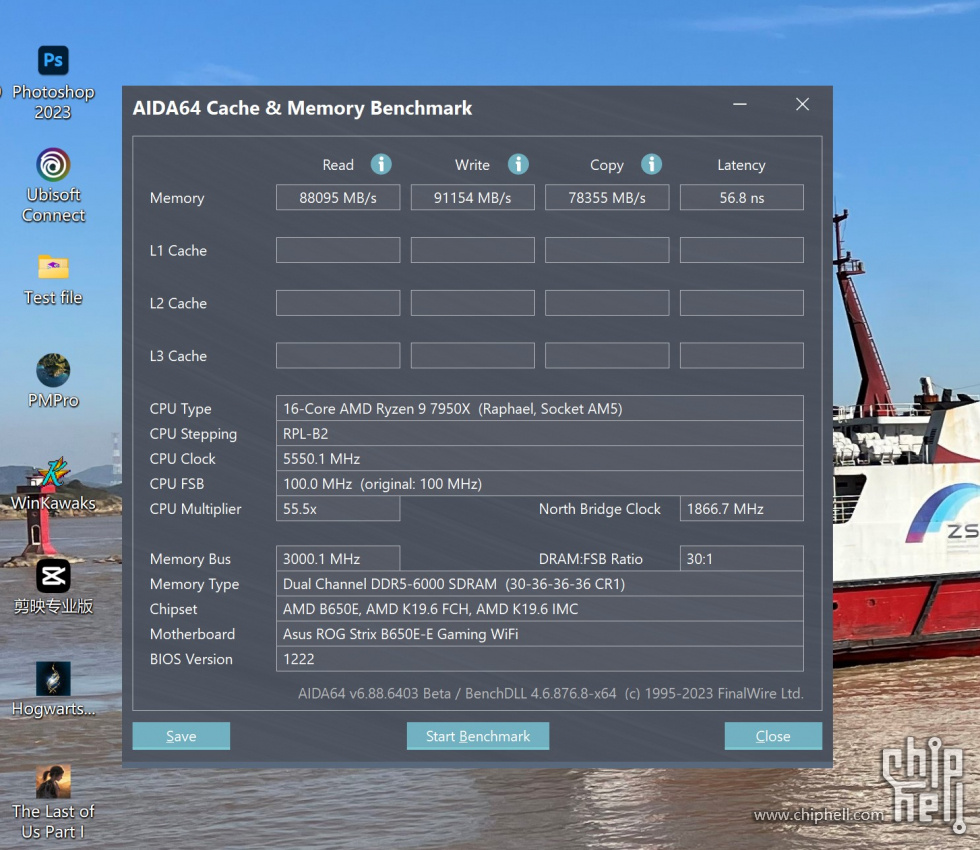Click the Latency column header

click(741, 165)
